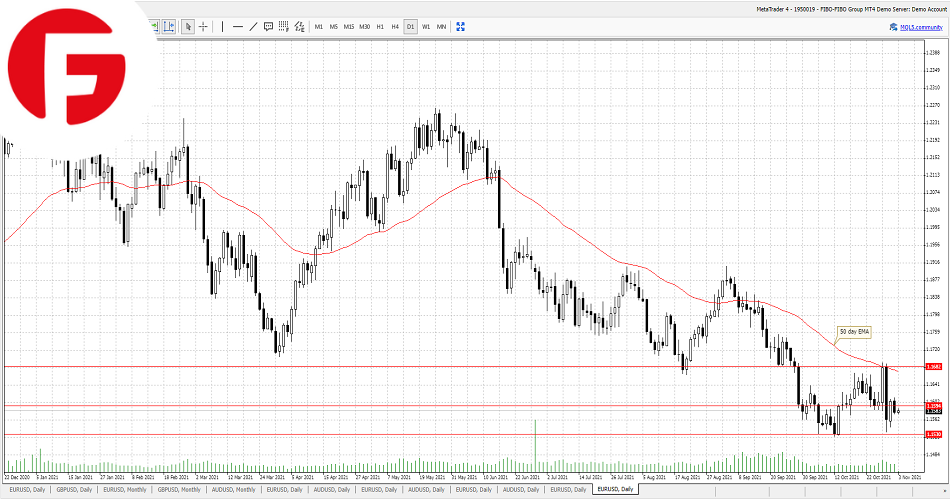Choose the horizontal line drawing tool
950x500 pixels.
(237, 26)
